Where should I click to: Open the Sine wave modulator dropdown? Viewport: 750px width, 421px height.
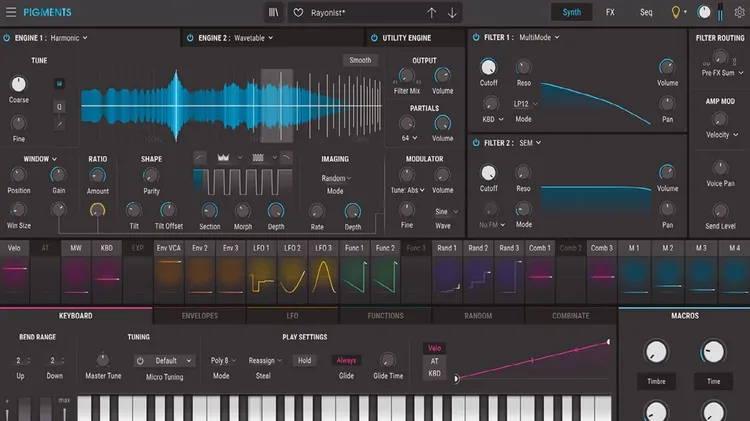click(446, 211)
